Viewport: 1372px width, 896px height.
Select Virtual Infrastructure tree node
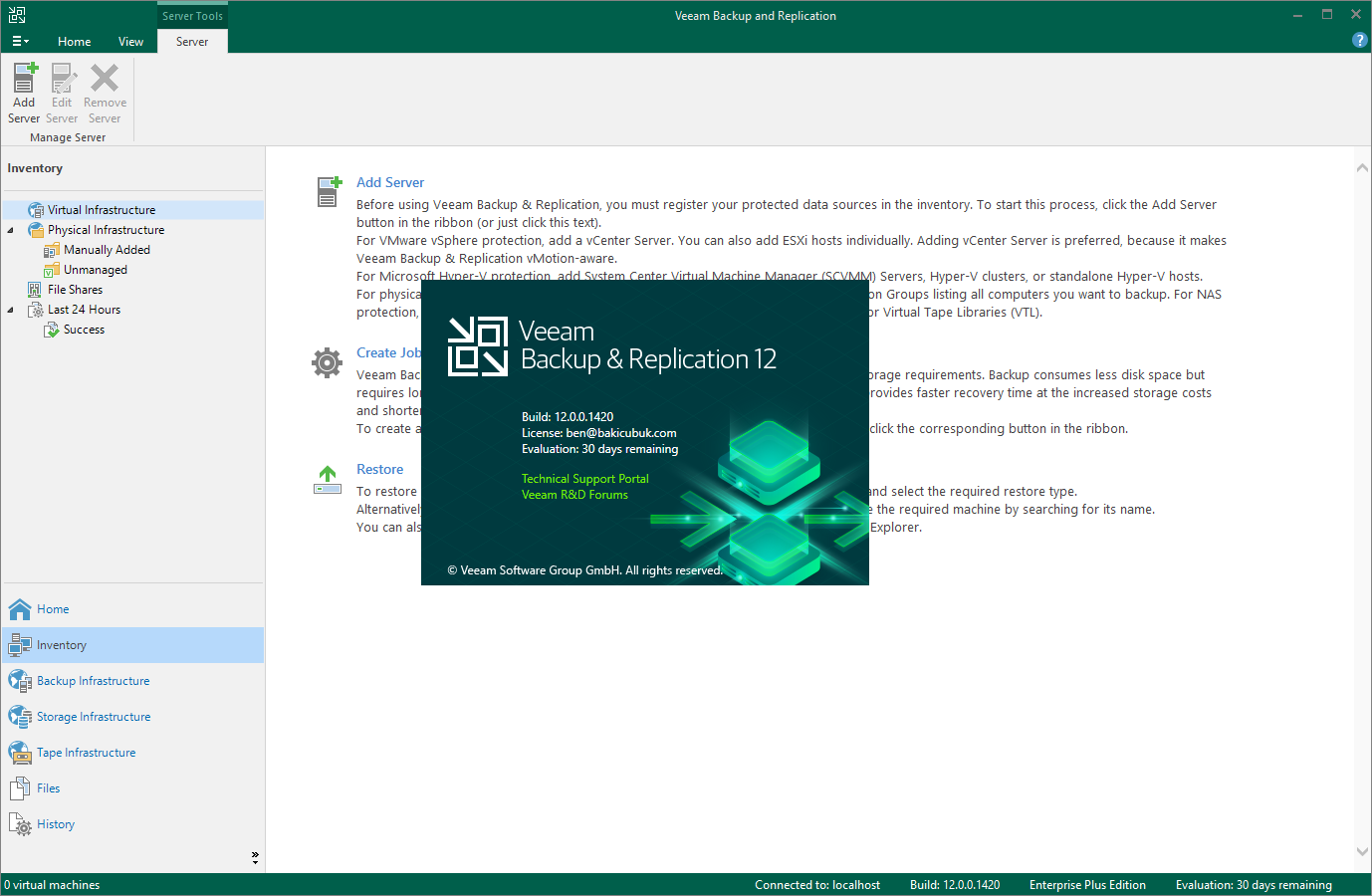pyautogui.click(x=102, y=210)
